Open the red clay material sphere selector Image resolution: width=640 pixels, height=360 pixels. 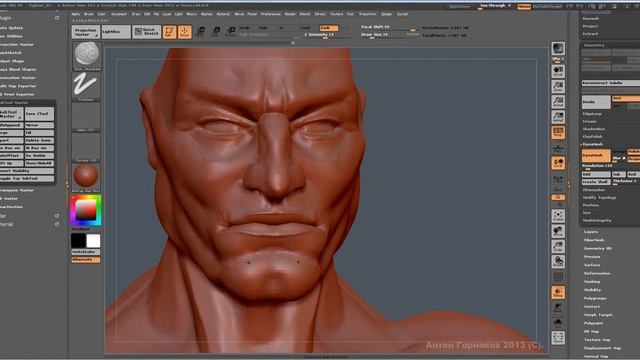click(87, 178)
